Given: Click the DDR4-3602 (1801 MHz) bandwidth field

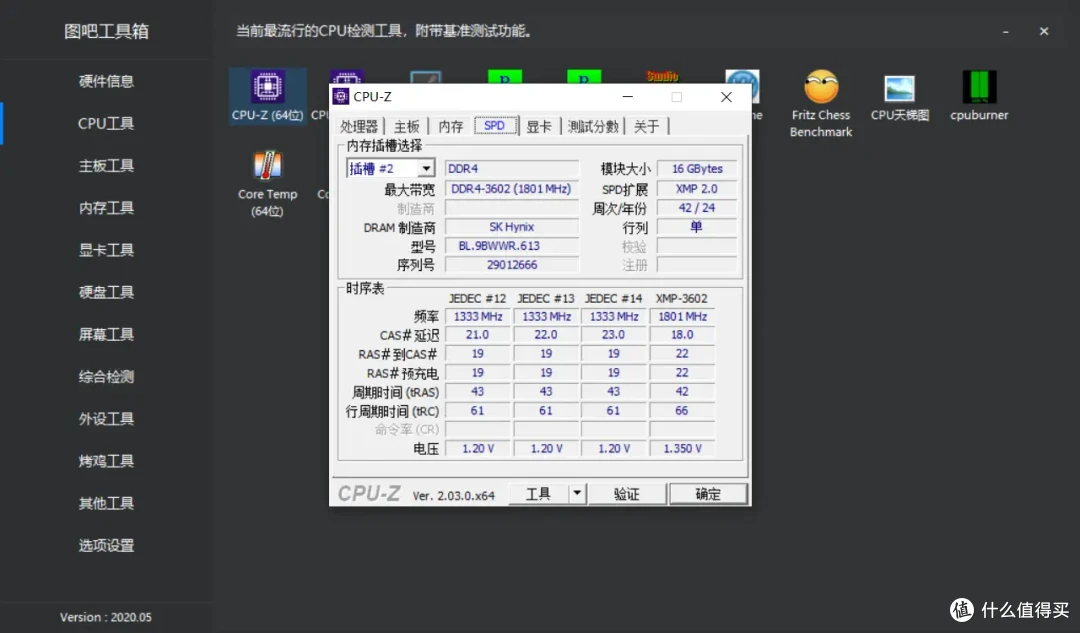Looking at the screenshot, I should 511,189.
